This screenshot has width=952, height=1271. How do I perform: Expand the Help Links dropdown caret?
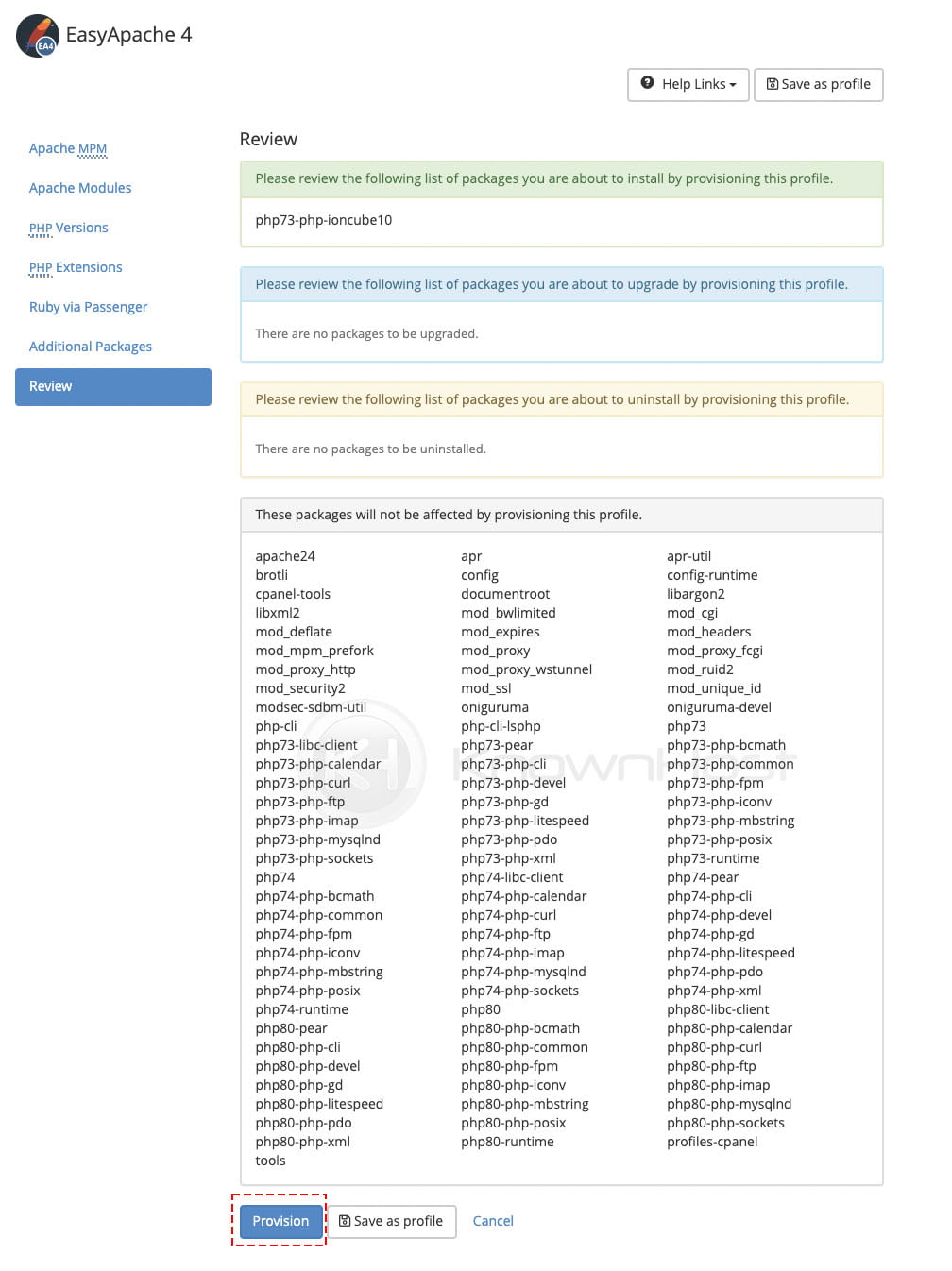coord(733,85)
